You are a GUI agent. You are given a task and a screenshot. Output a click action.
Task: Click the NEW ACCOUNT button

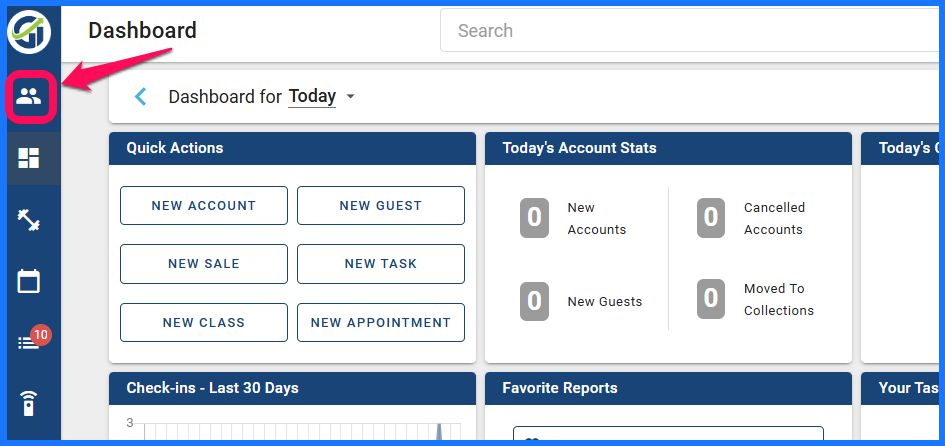tap(204, 206)
